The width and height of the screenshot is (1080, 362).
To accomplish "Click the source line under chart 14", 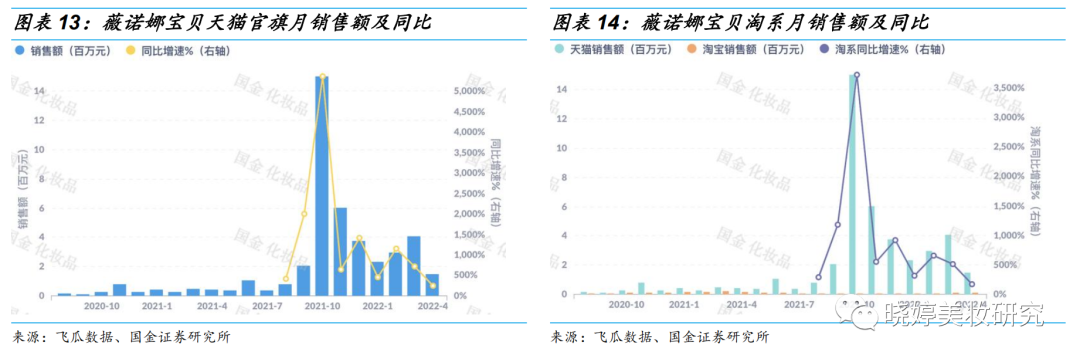I will (661, 337).
